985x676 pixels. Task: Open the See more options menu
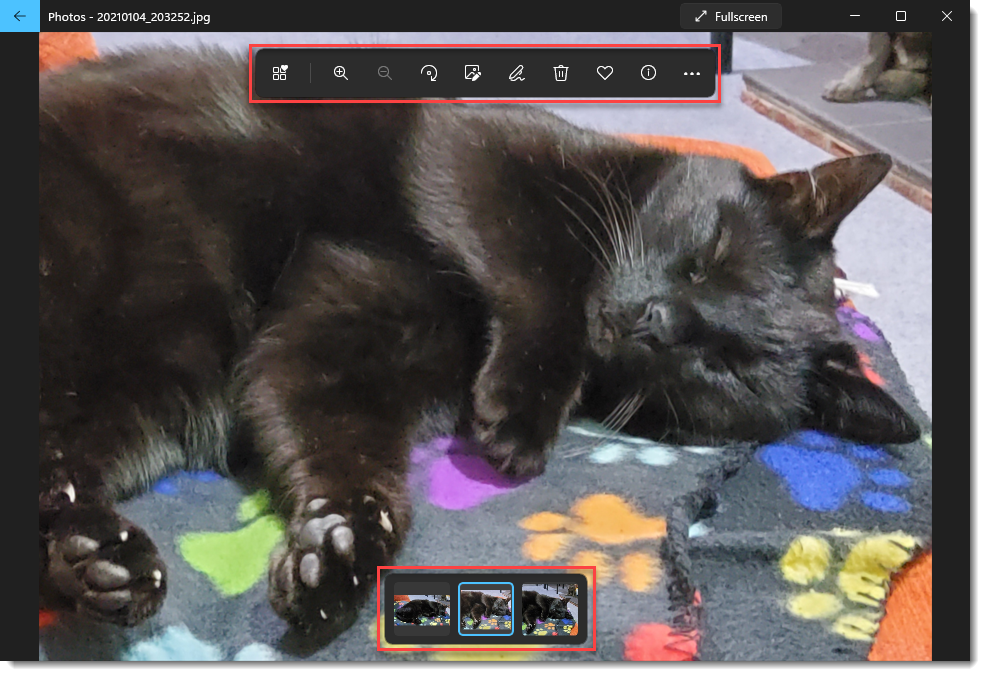click(x=692, y=72)
